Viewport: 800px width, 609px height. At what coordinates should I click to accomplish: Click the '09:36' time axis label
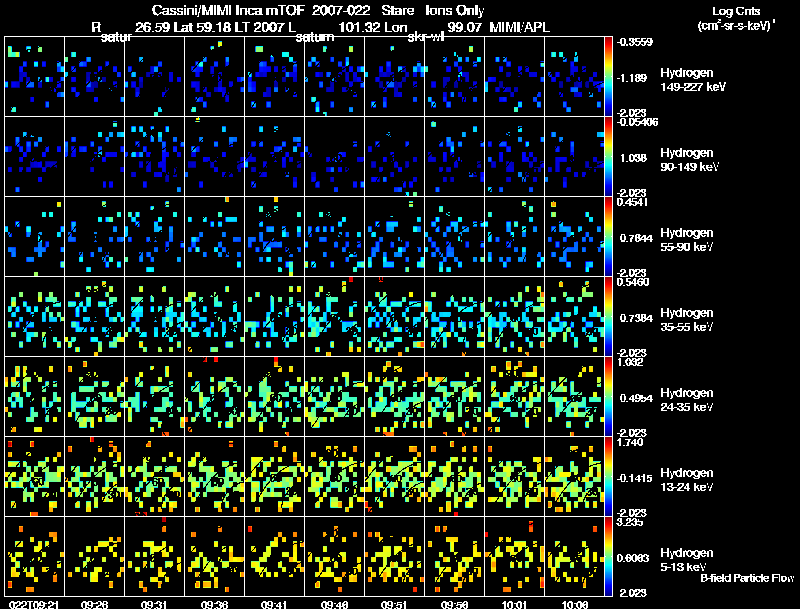(214, 604)
